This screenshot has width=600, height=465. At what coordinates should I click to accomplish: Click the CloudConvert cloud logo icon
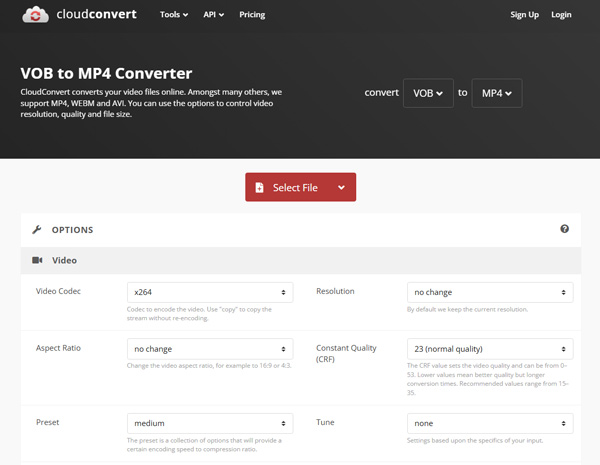pyautogui.click(x=35, y=15)
